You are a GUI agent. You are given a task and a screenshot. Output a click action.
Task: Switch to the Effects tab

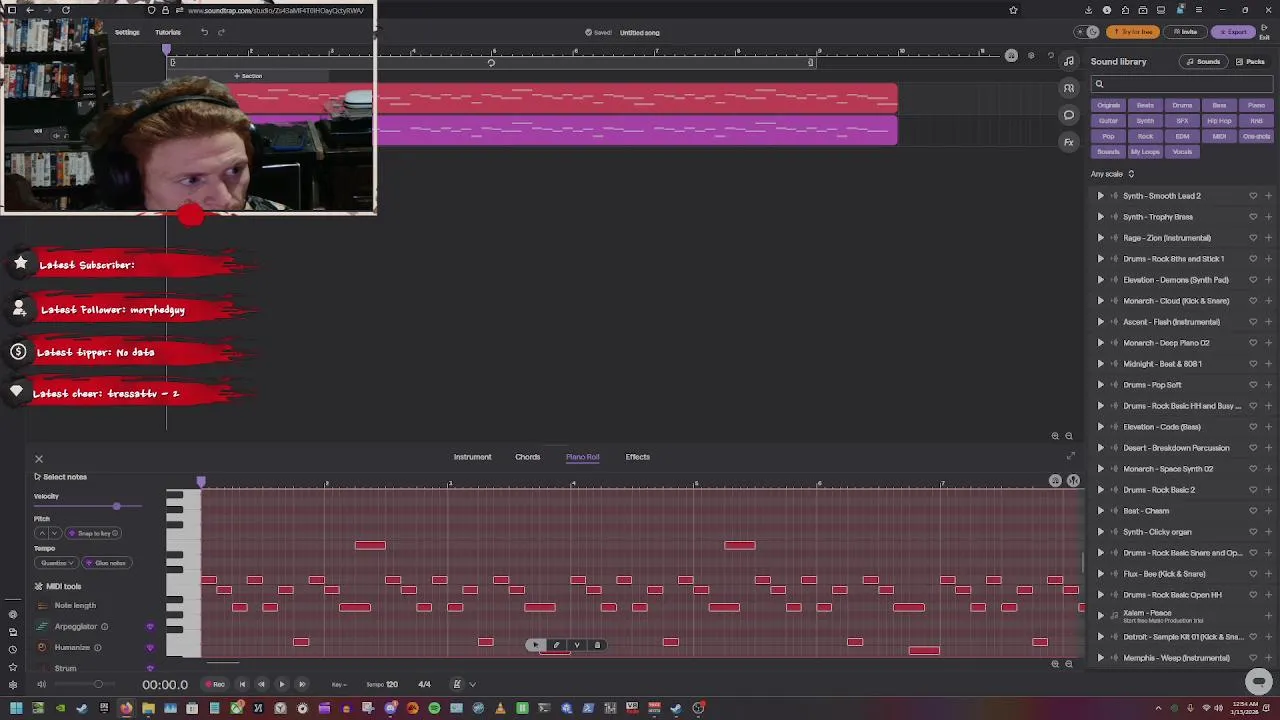pos(637,457)
